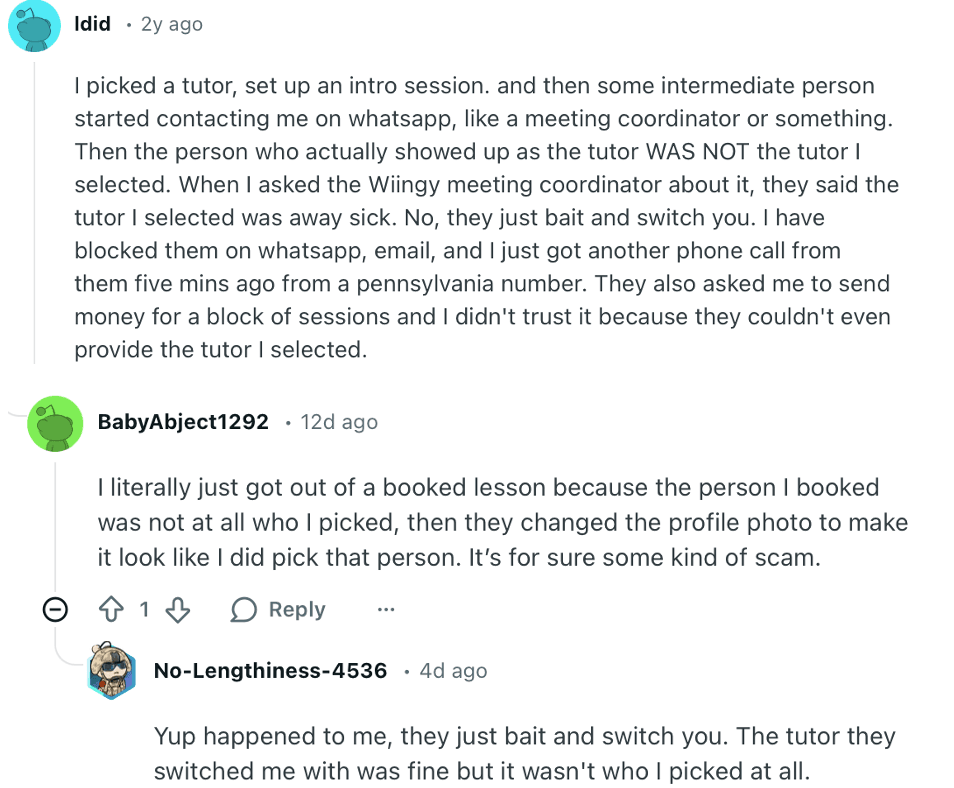Image resolution: width=954 pixels, height=788 pixels.
Task: Click the Reply speech bubble icon
Action: 243,609
